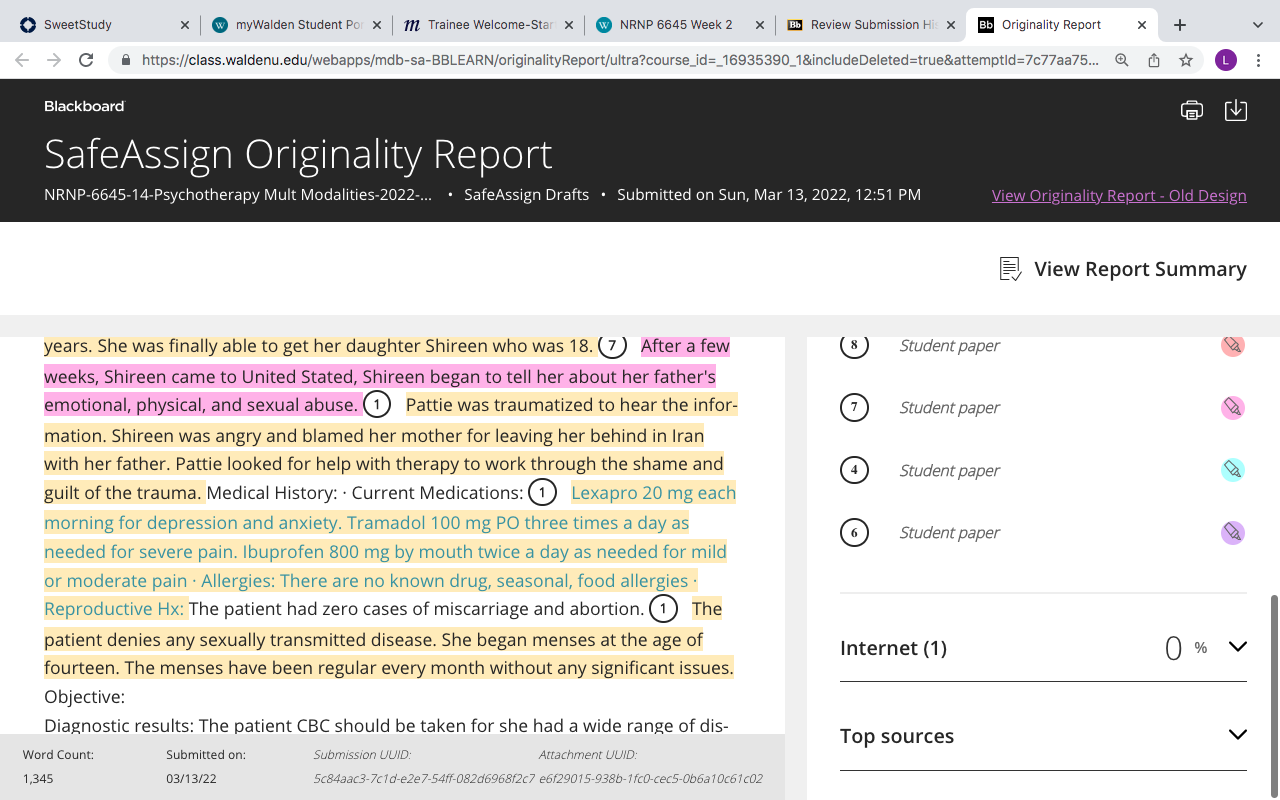Image resolution: width=1280 pixels, height=800 pixels.
Task: Select source number 8 circle in list
Action: (x=854, y=345)
